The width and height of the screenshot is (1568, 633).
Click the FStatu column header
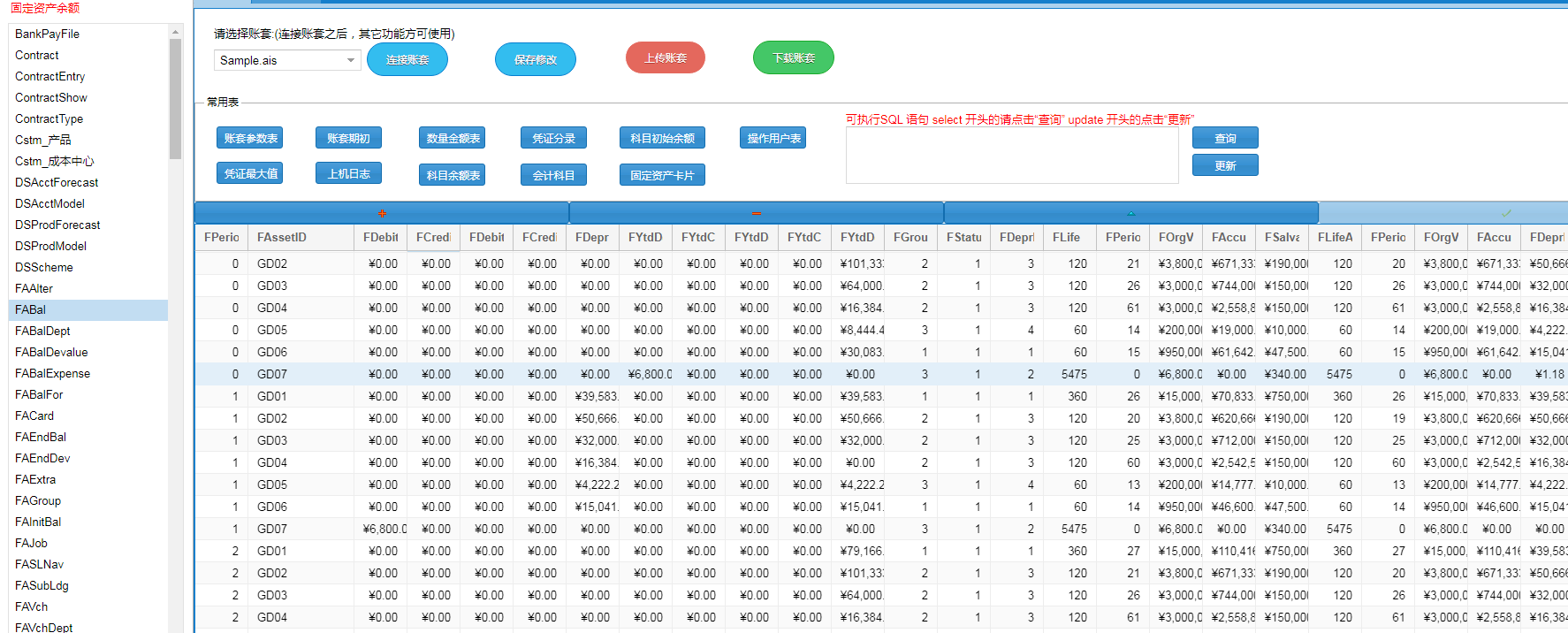coord(963,237)
